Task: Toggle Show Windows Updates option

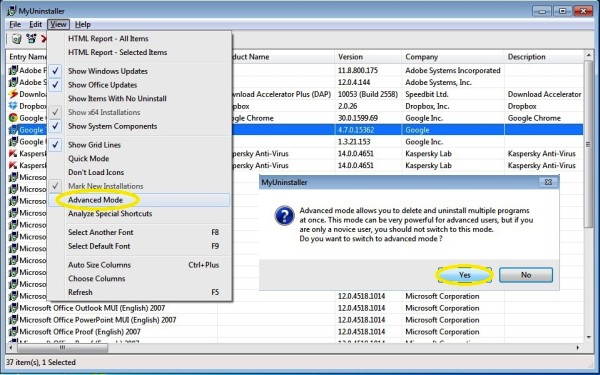Action: tap(140, 71)
